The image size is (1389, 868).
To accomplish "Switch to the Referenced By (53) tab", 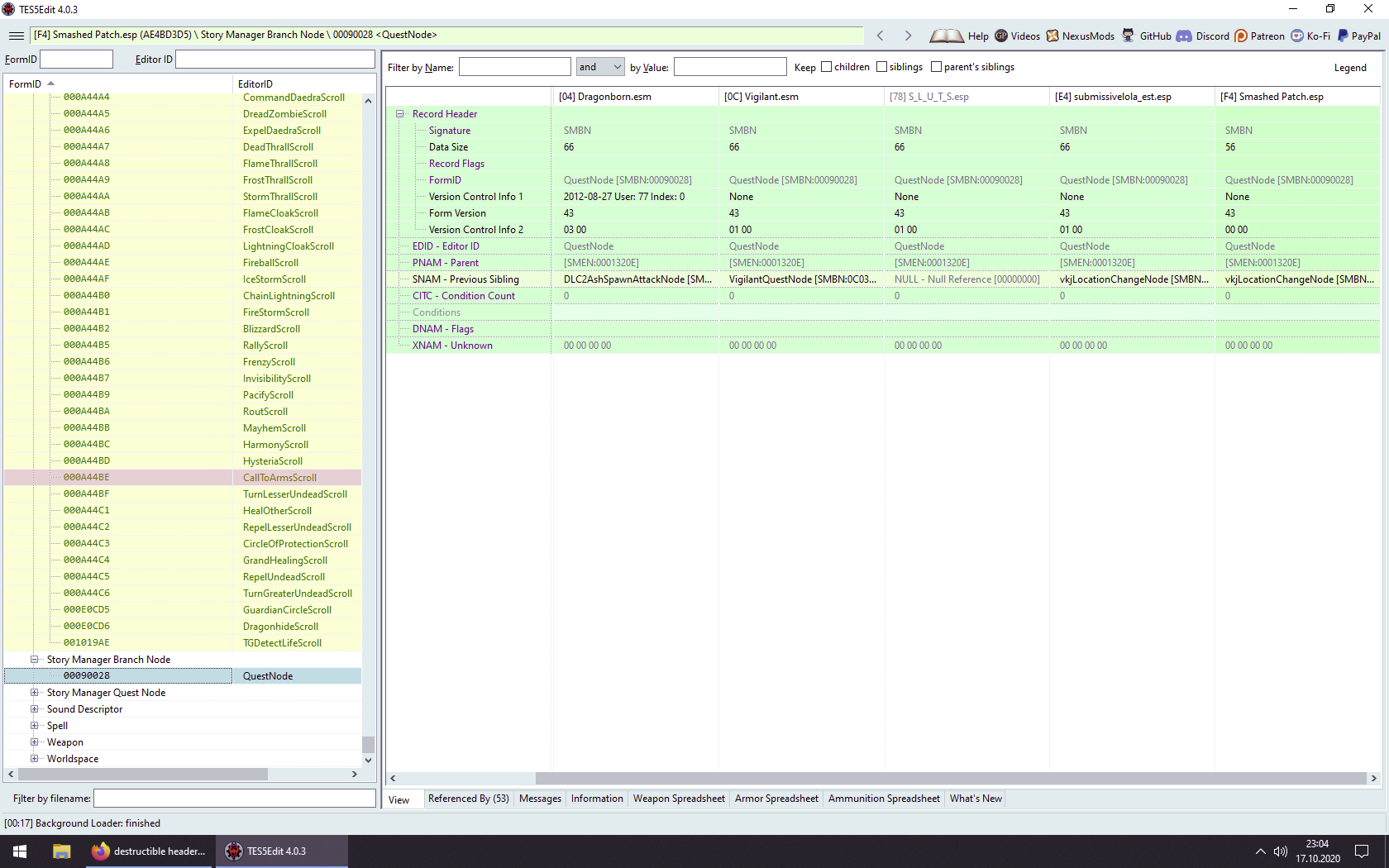I will 469,799.
